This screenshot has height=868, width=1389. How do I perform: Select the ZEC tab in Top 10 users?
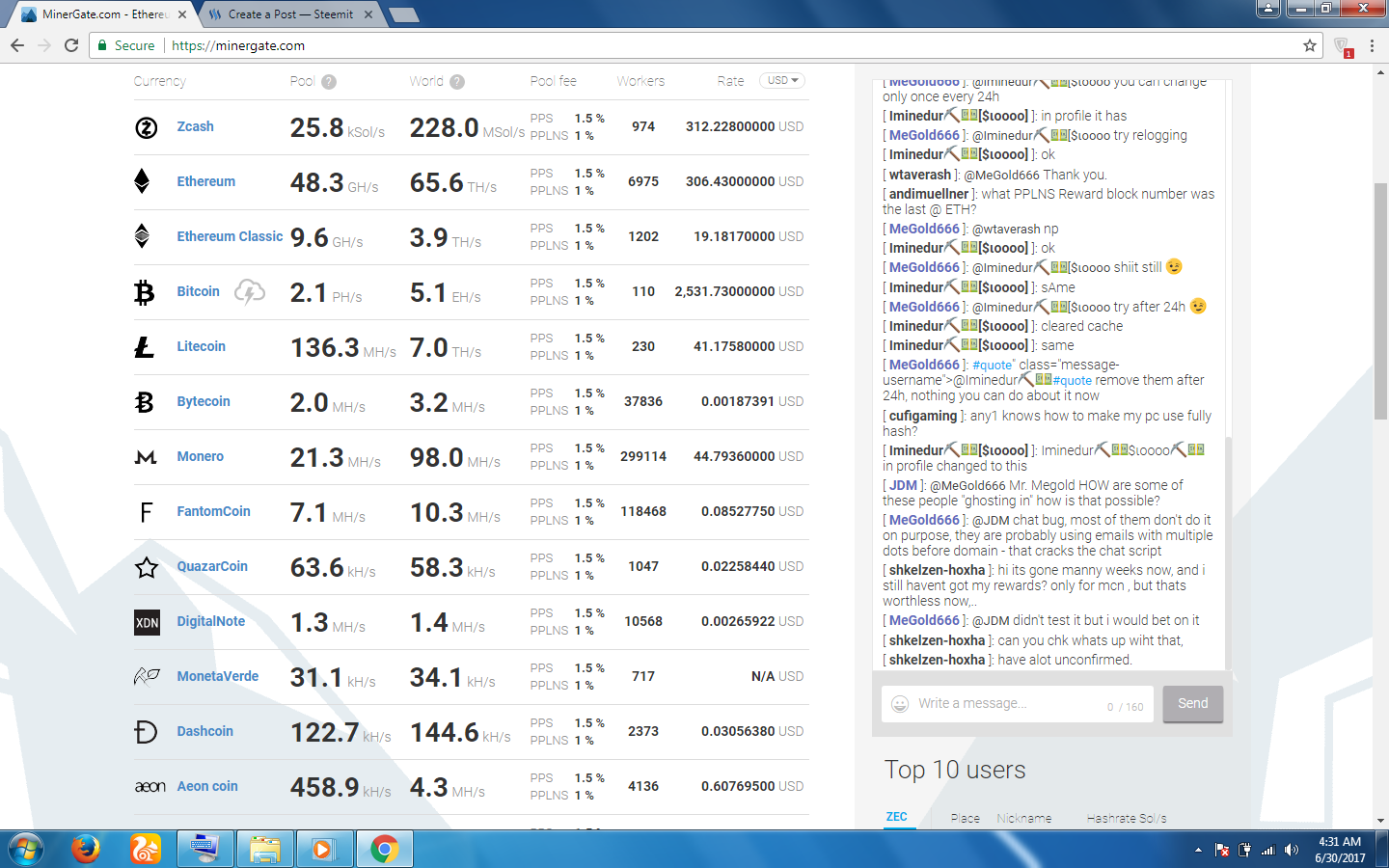[897, 818]
